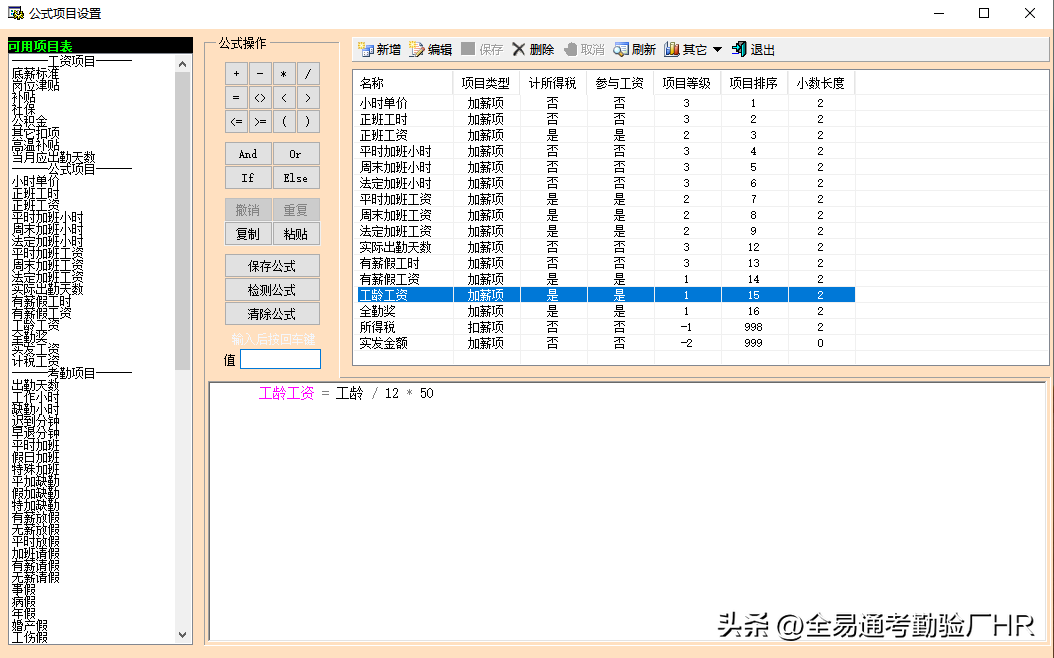Open the 其它 dropdown menu
This screenshot has height=658, width=1054.
693,49
